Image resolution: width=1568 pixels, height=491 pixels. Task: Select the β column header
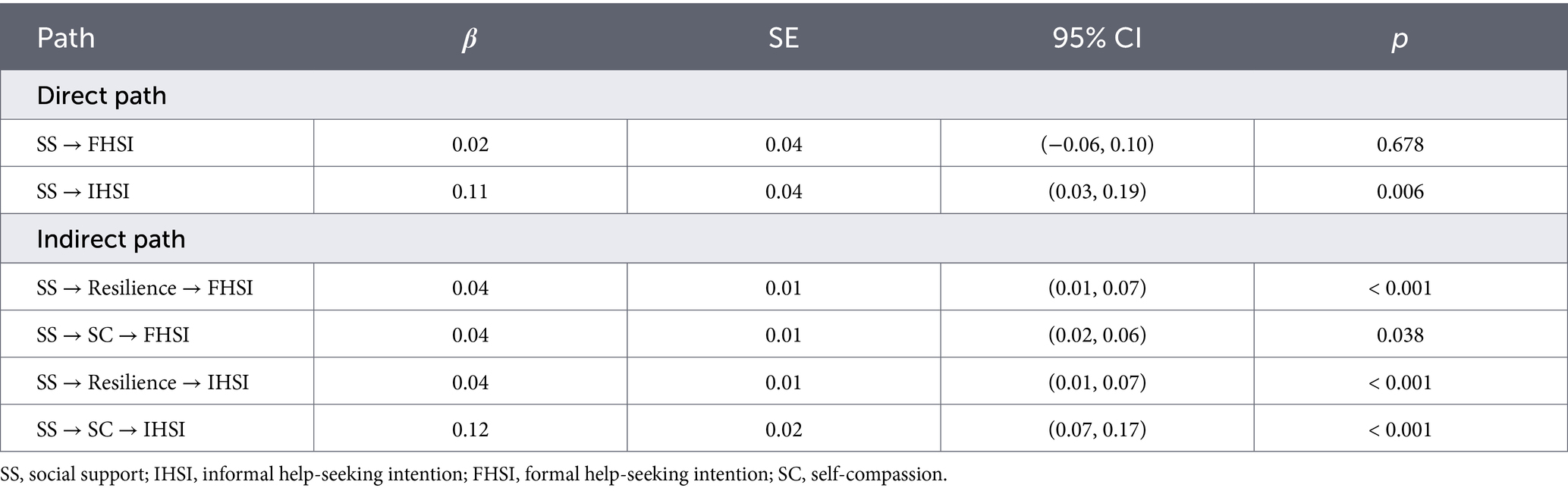point(470,38)
